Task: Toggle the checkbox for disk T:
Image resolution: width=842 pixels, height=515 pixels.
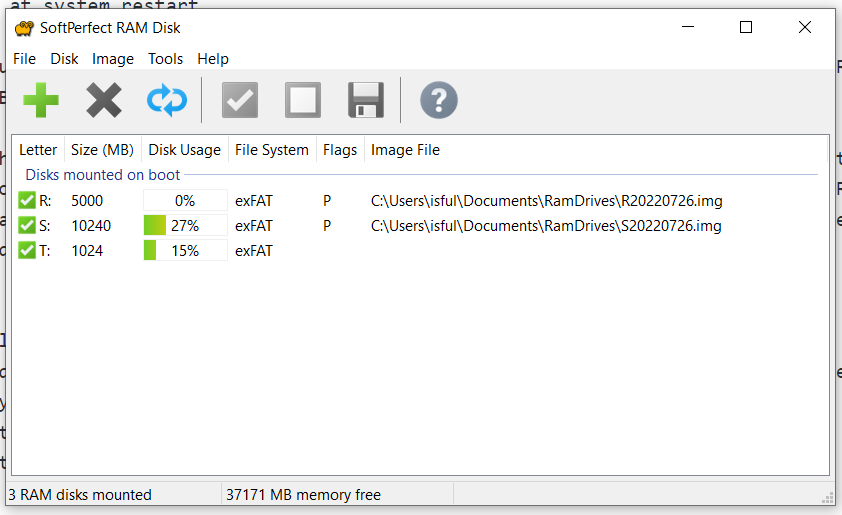Action: click(x=26, y=251)
